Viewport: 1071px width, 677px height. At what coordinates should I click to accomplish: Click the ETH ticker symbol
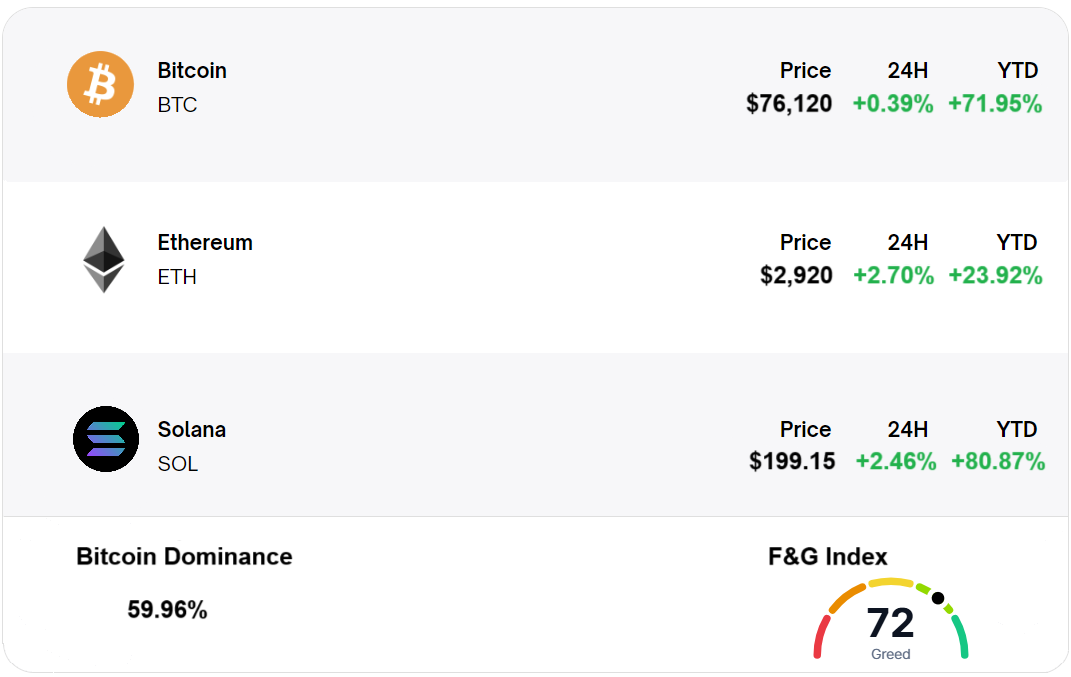177,277
